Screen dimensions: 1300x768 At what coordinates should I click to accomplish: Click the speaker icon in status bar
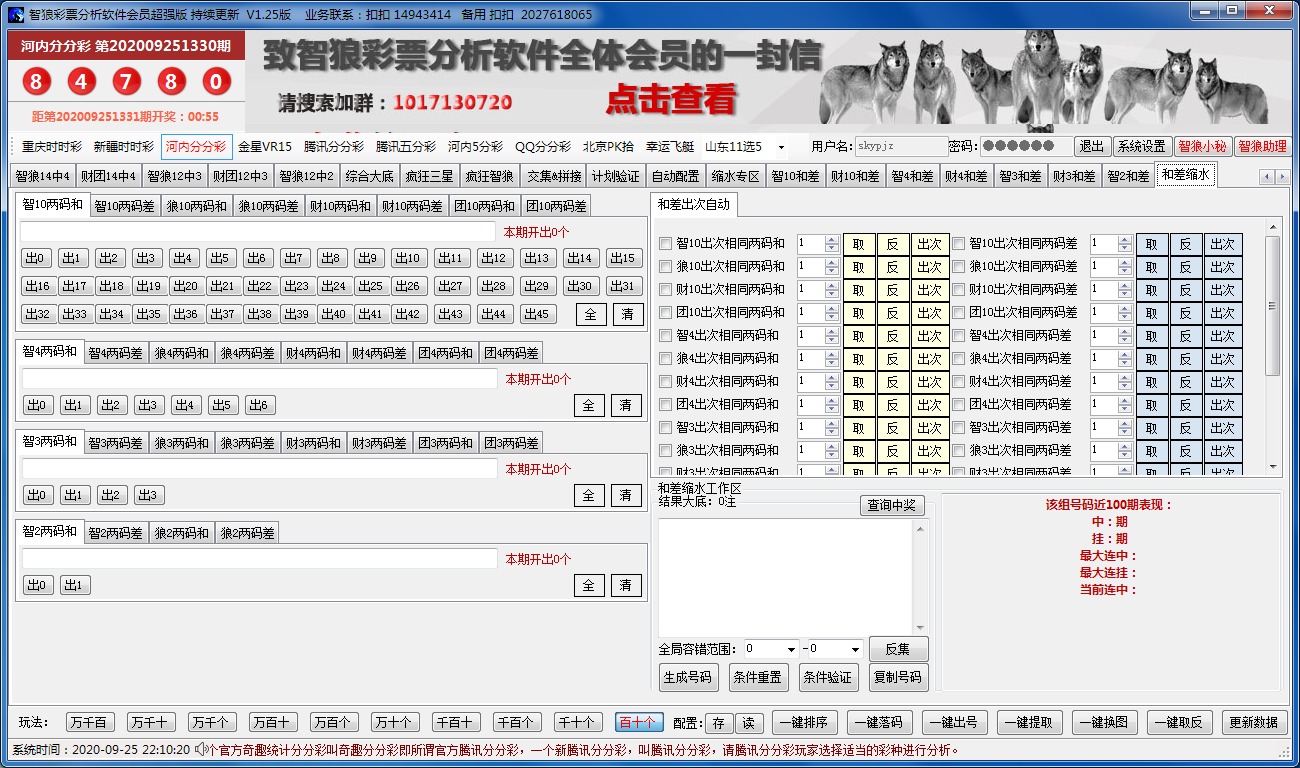coord(201,749)
